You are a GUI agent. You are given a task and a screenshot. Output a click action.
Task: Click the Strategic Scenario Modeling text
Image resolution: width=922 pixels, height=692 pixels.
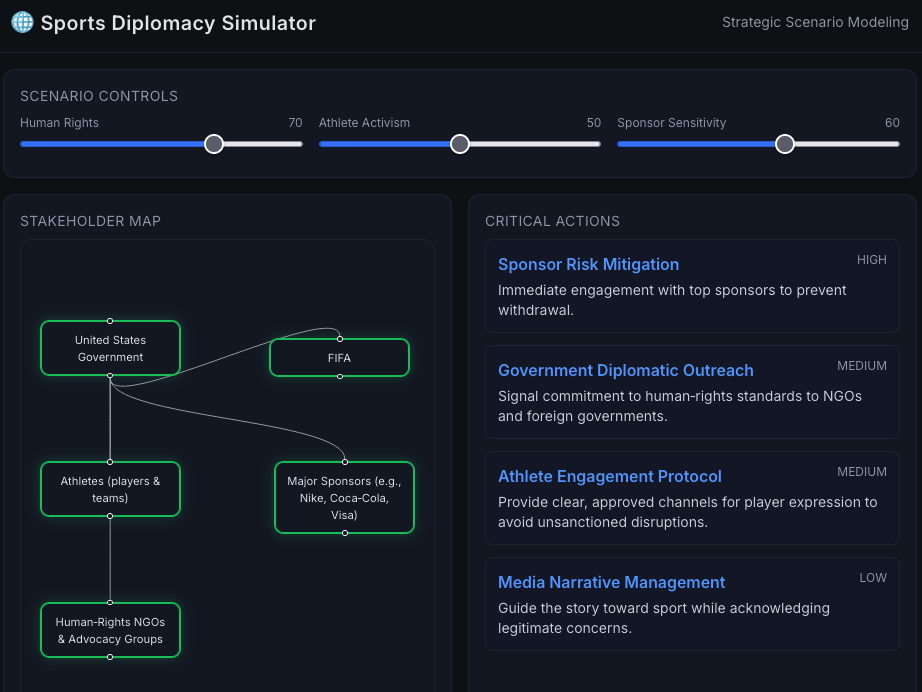coord(815,22)
